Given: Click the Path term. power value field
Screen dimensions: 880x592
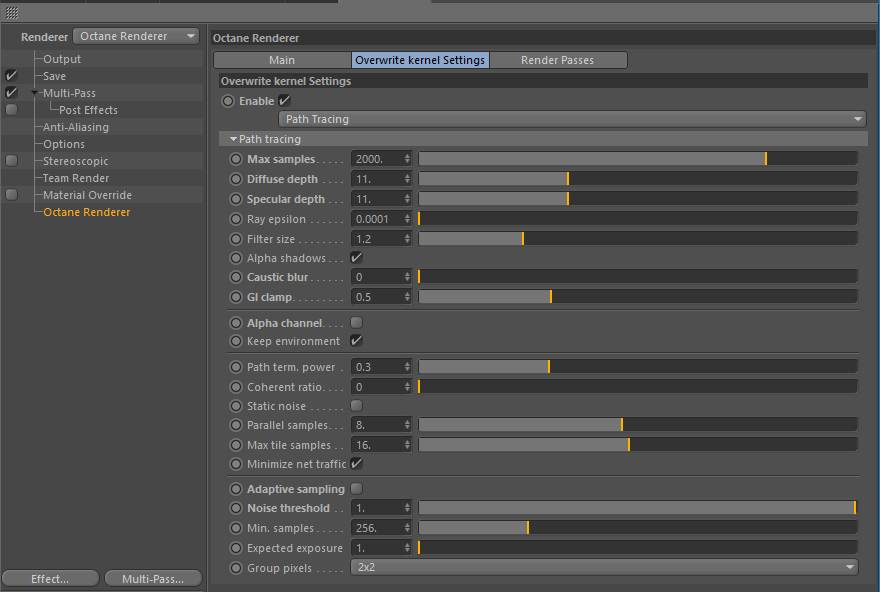Looking at the screenshot, I should [377, 366].
